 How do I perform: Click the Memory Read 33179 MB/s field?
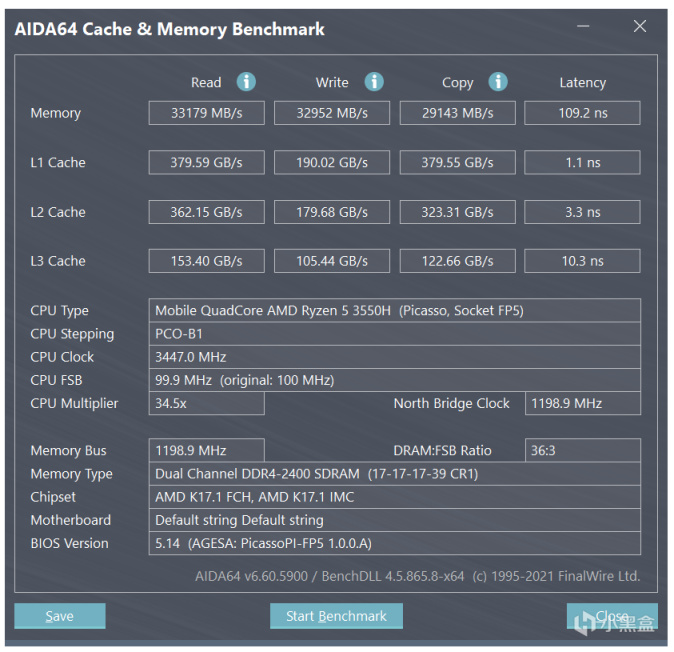pos(207,113)
